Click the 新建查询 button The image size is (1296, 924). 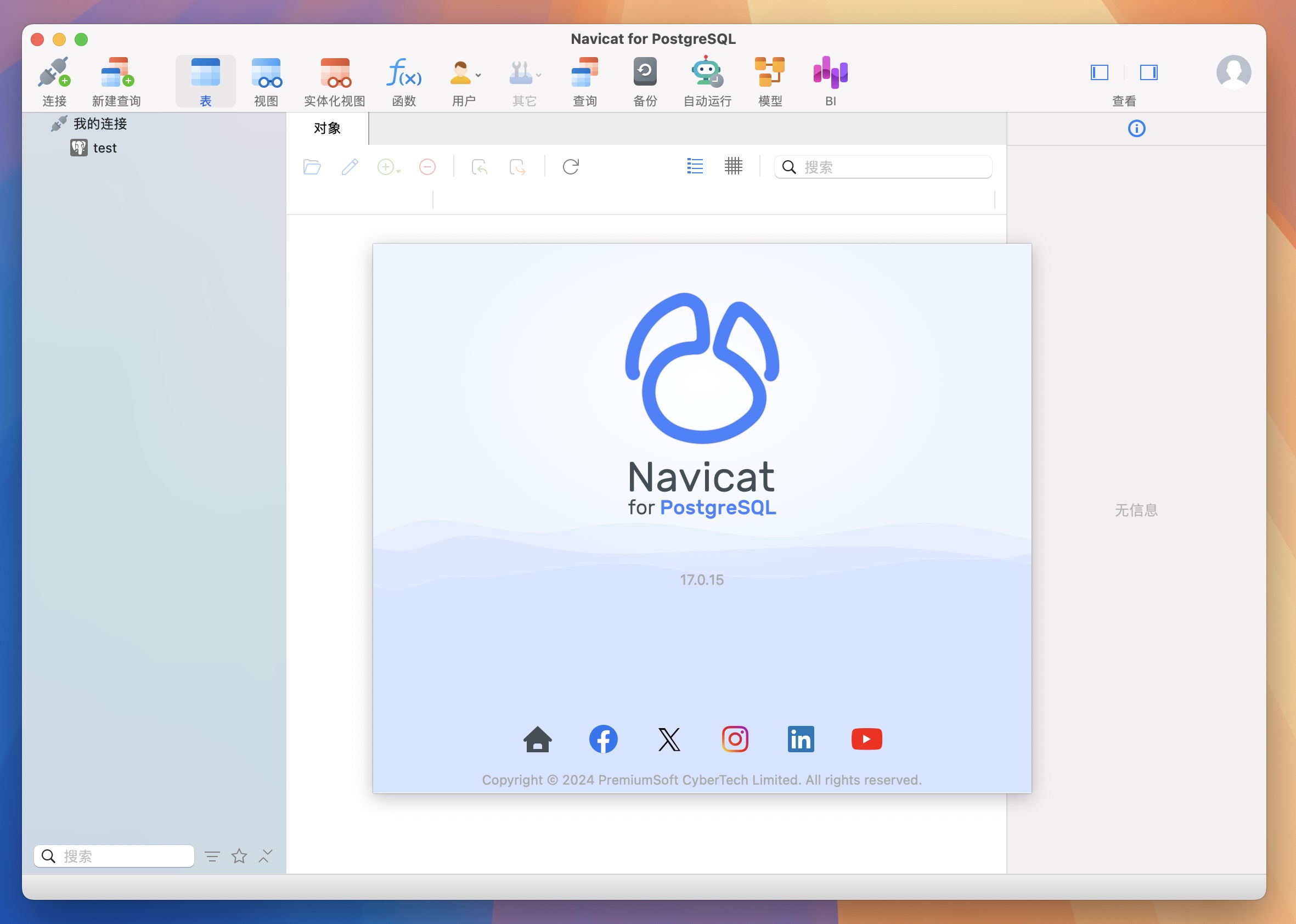115,80
